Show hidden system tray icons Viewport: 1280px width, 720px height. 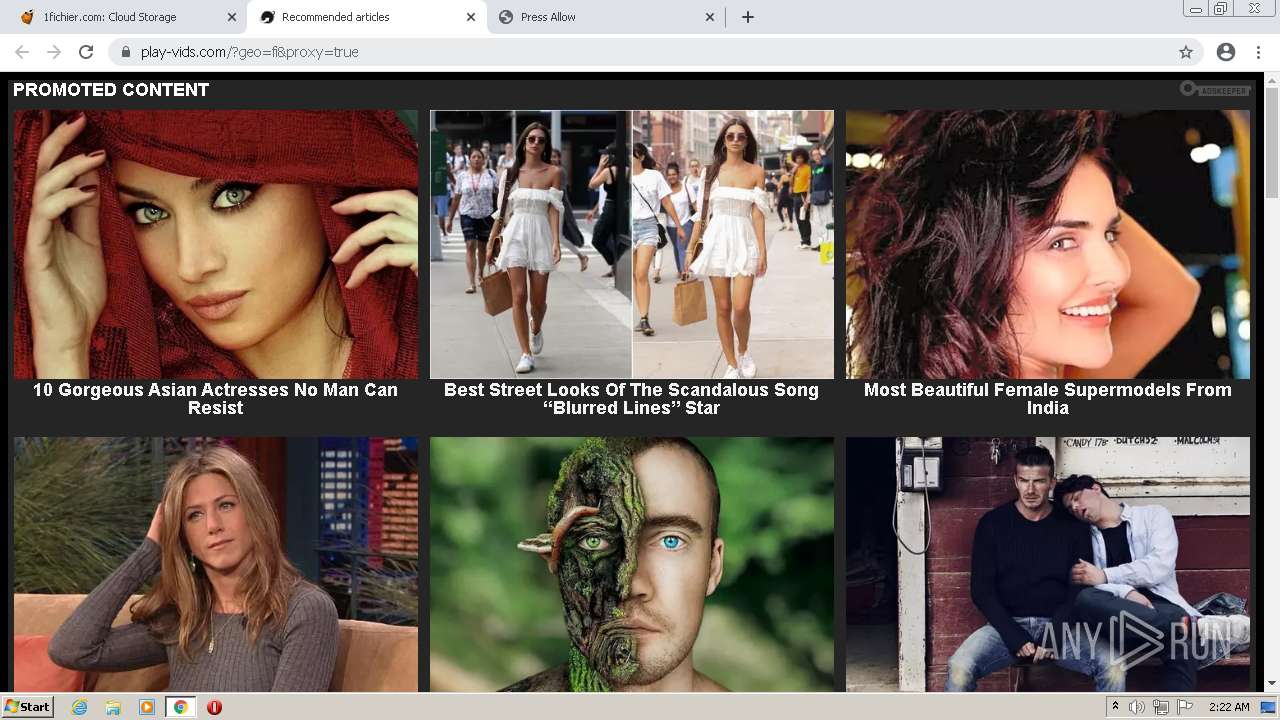pyautogui.click(x=1115, y=707)
